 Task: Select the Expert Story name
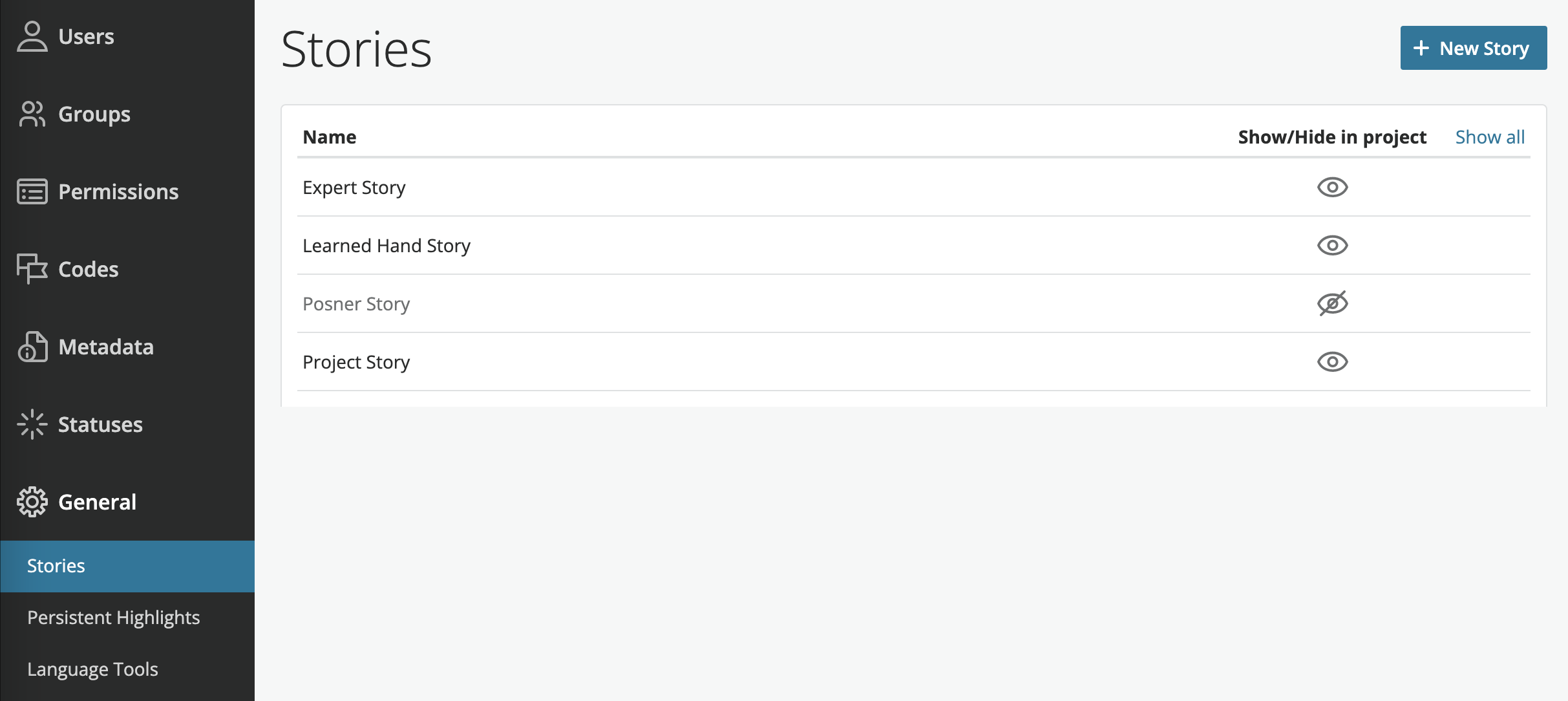(x=354, y=188)
